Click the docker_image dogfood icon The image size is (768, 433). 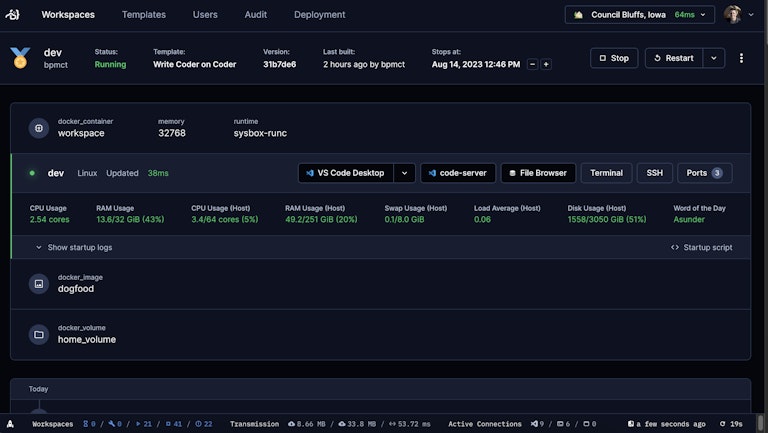coord(39,283)
